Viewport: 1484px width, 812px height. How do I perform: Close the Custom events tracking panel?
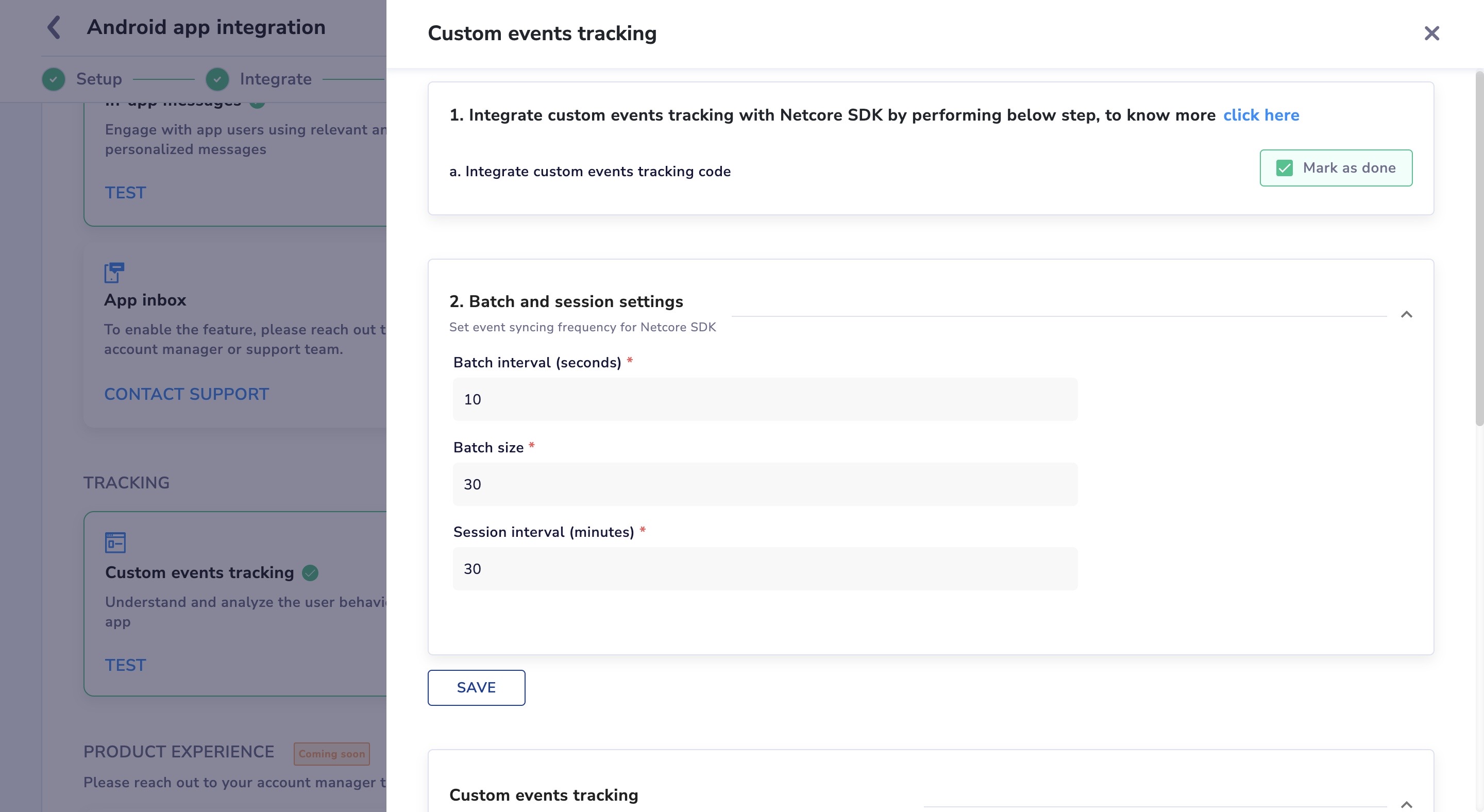pos(1431,33)
